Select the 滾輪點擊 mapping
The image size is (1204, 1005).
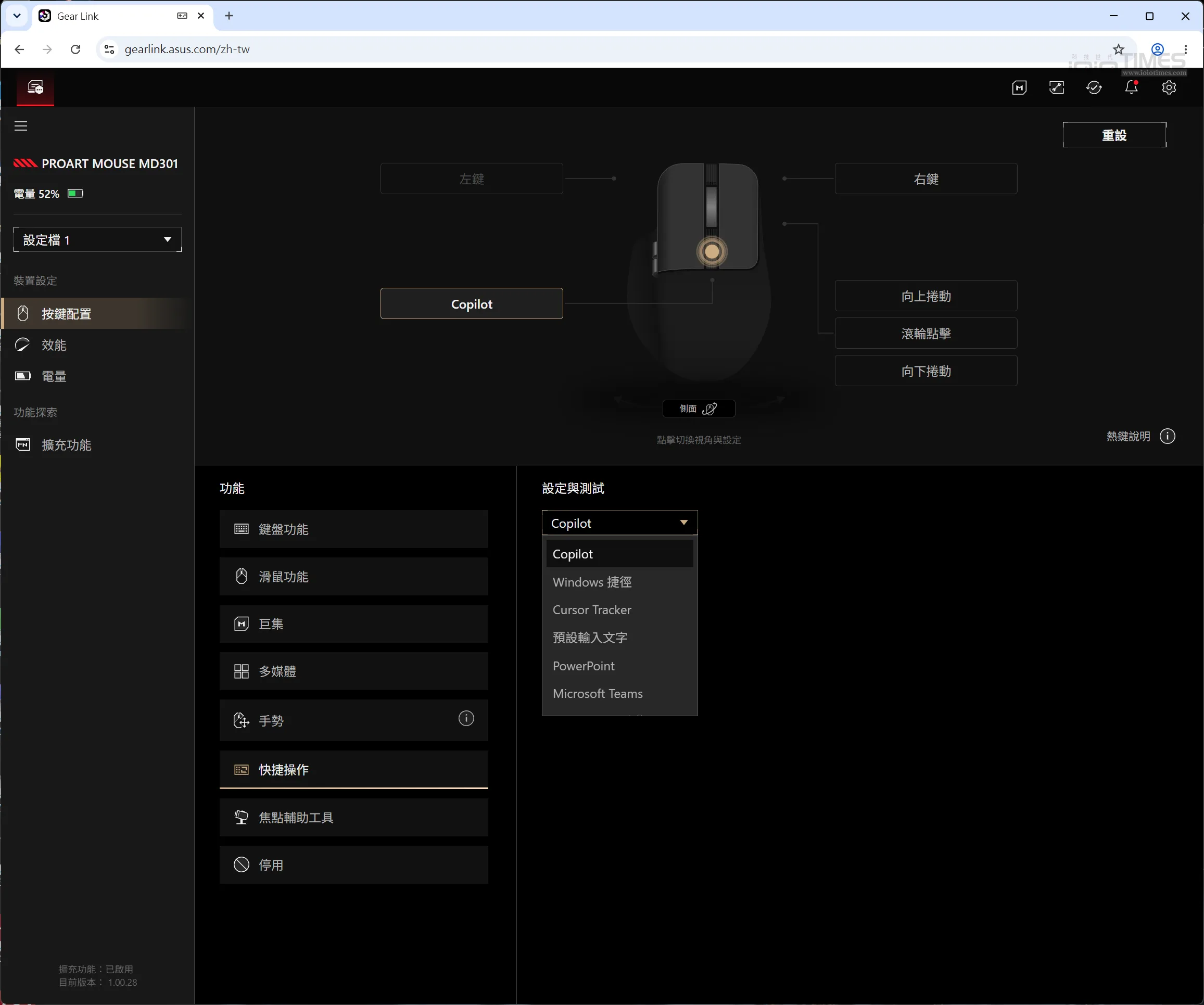click(926, 333)
